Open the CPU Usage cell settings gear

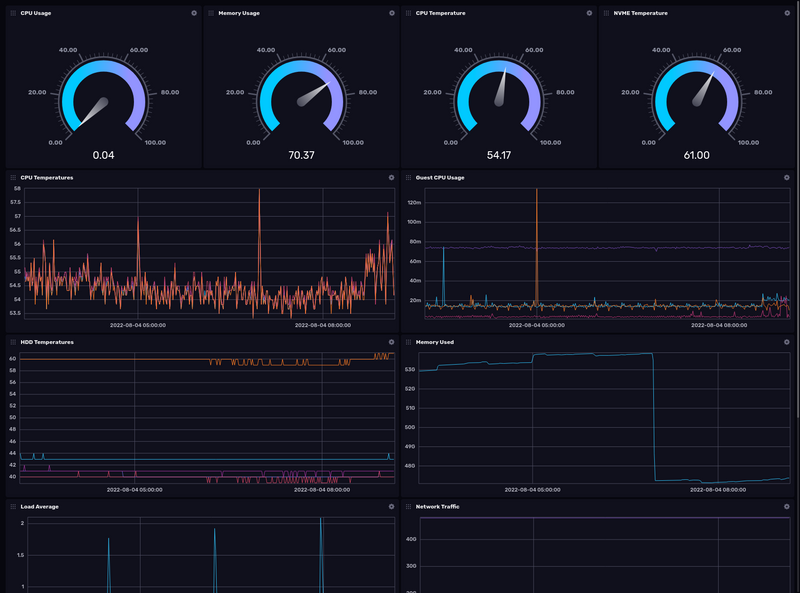click(194, 13)
